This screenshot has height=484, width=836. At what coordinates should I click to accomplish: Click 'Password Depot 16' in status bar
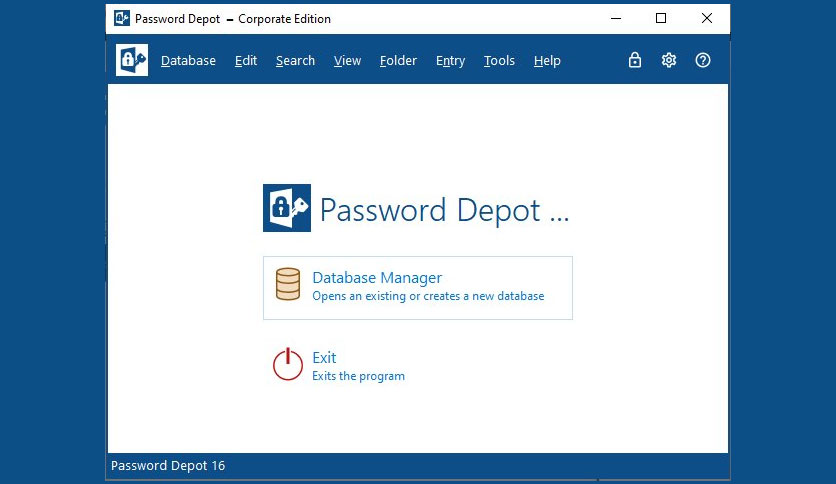[x=168, y=466]
